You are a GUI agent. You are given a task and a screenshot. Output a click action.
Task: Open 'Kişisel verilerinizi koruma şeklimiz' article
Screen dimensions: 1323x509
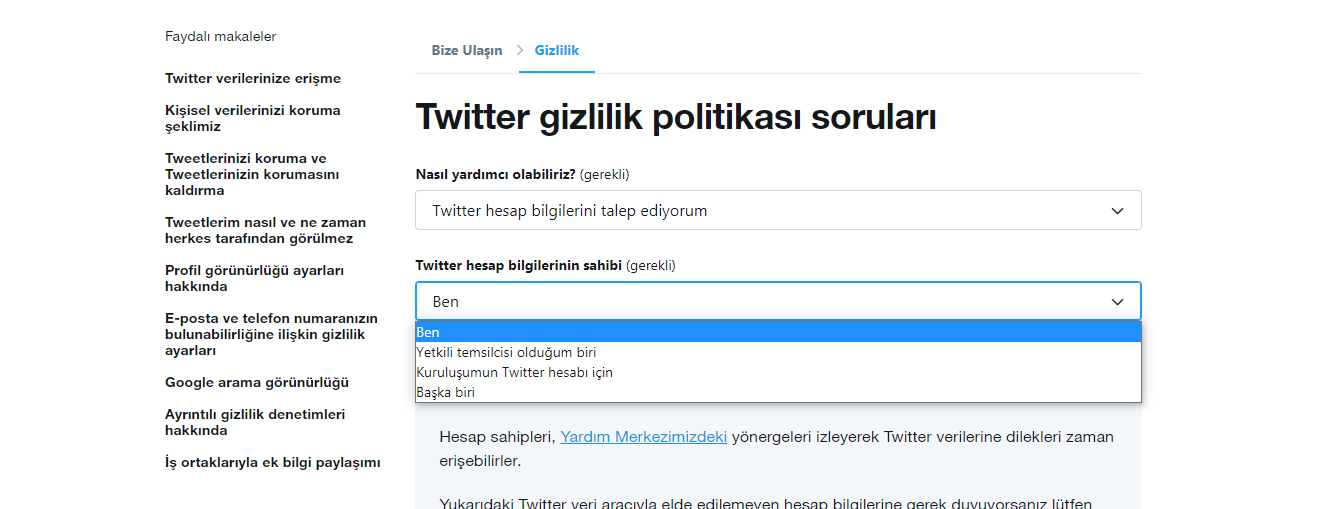(x=253, y=118)
